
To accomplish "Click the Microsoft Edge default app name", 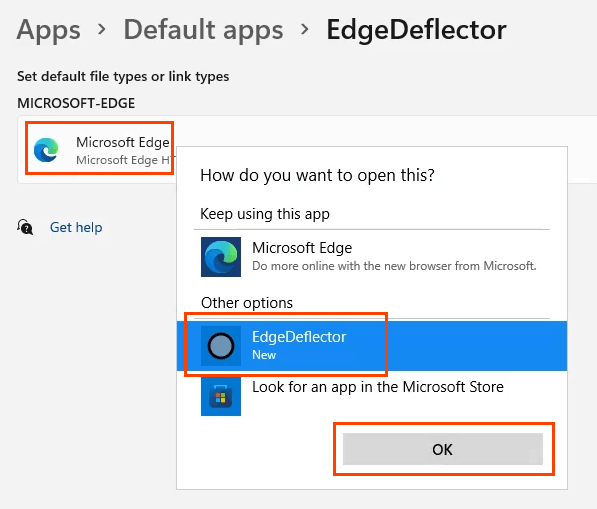I will point(123,142).
